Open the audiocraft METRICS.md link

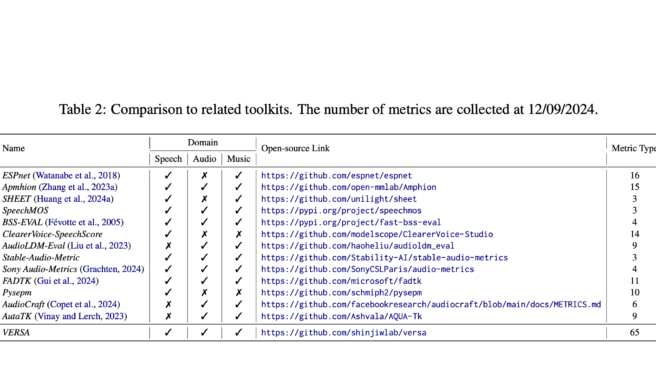[x=431, y=305]
